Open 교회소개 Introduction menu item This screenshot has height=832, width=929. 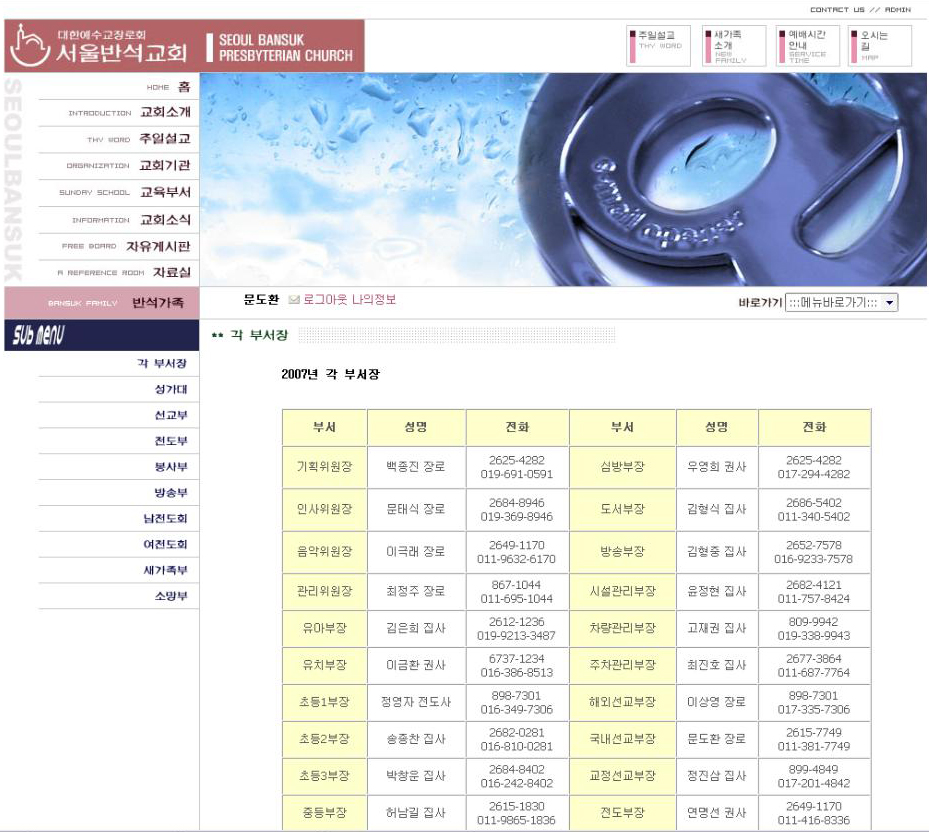coord(164,113)
